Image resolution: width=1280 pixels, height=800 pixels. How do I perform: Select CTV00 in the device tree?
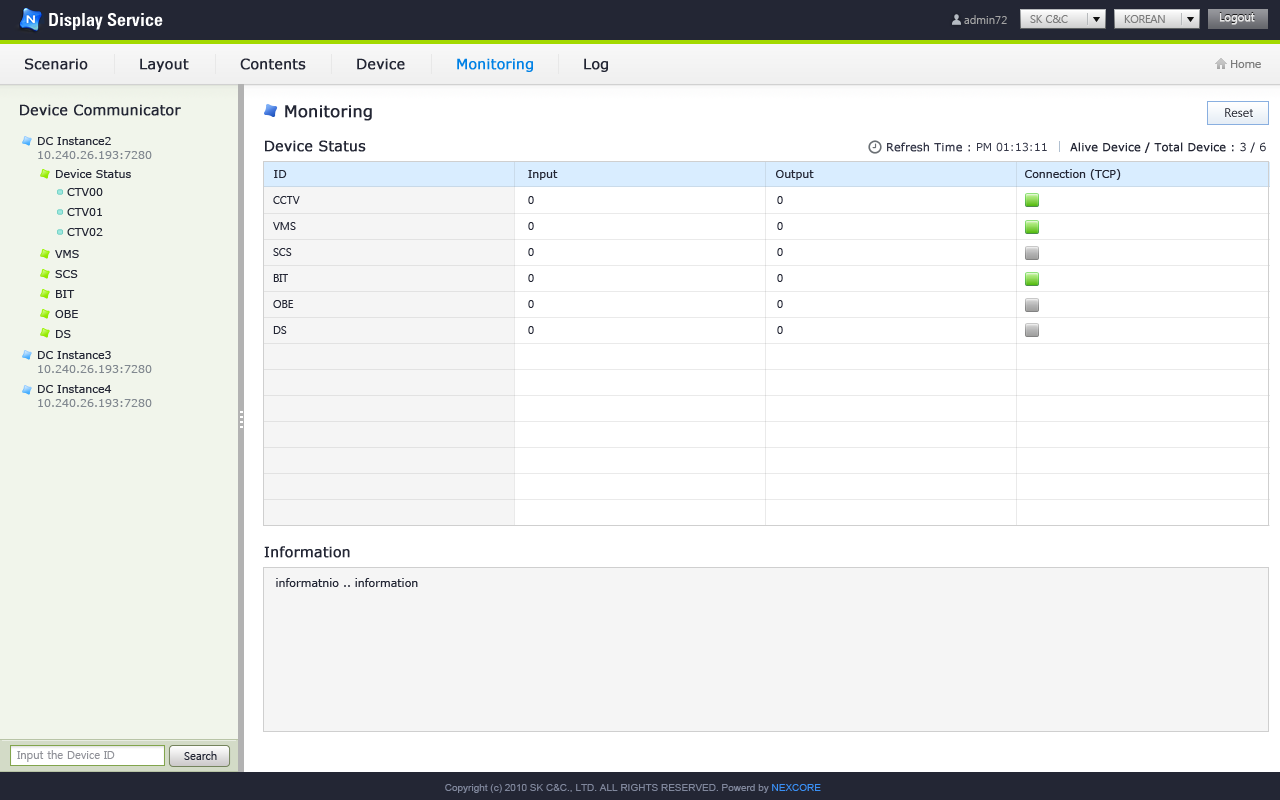(x=85, y=192)
